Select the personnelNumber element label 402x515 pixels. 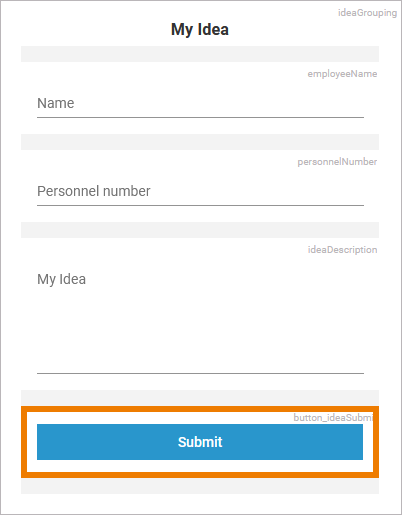337,162
